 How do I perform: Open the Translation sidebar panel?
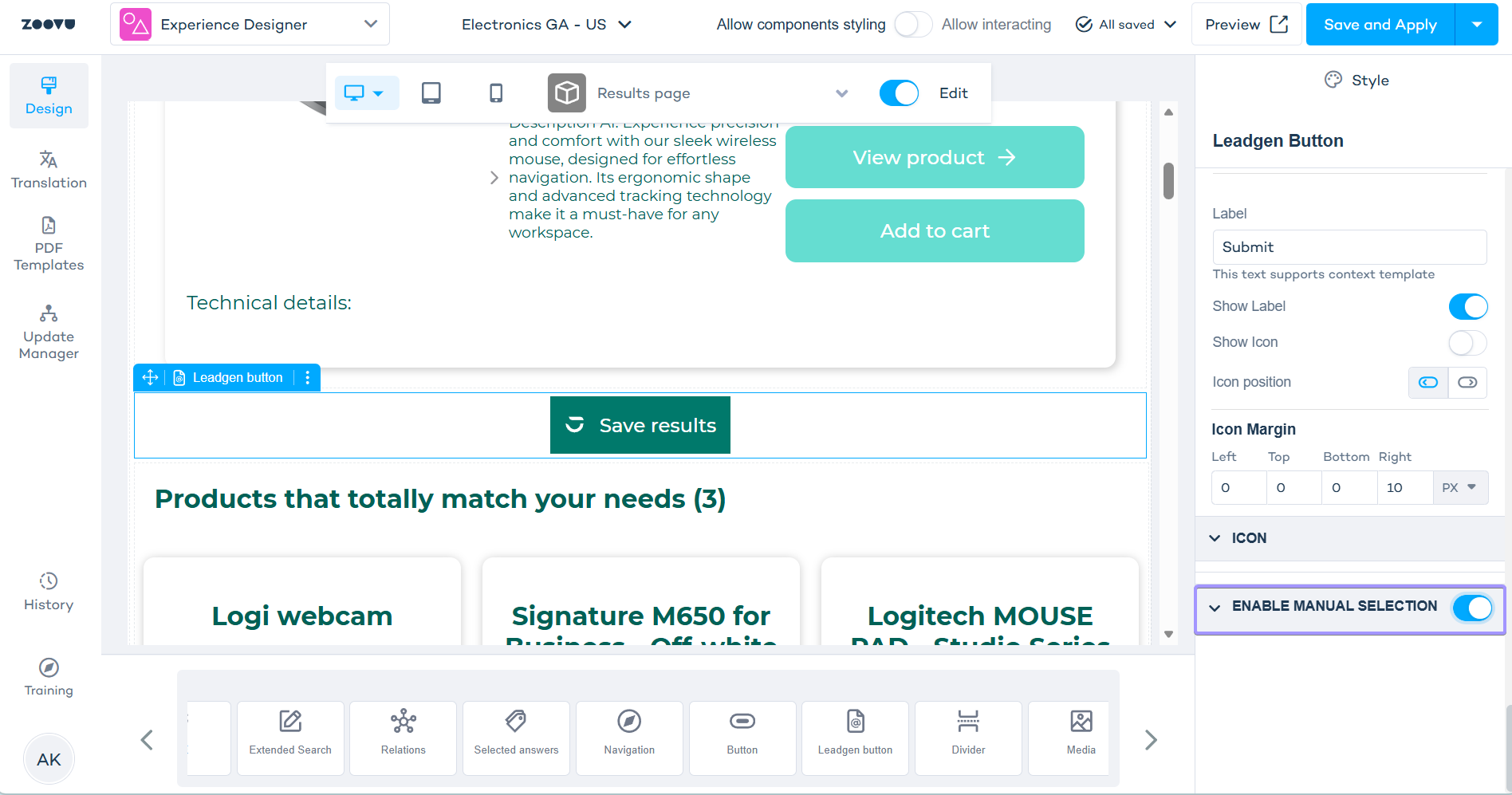tap(49, 170)
